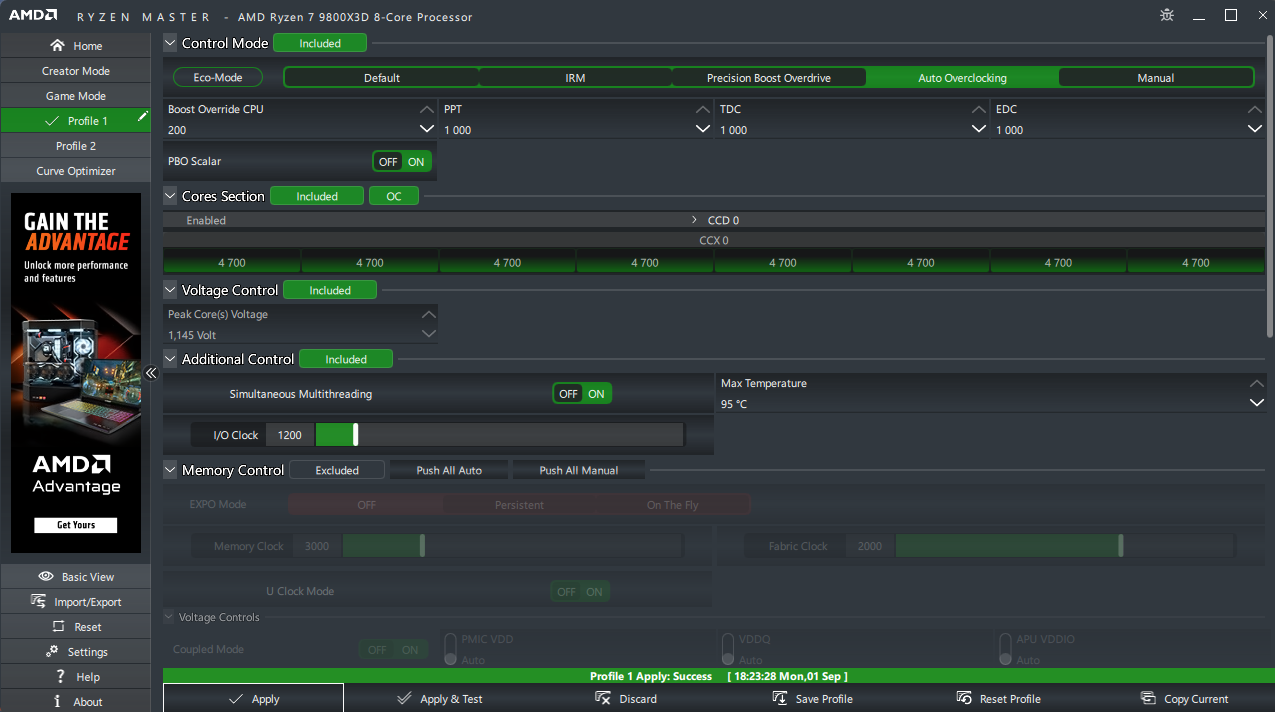
Task: Collapse the Voltage Controls subsection
Action: (169, 617)
